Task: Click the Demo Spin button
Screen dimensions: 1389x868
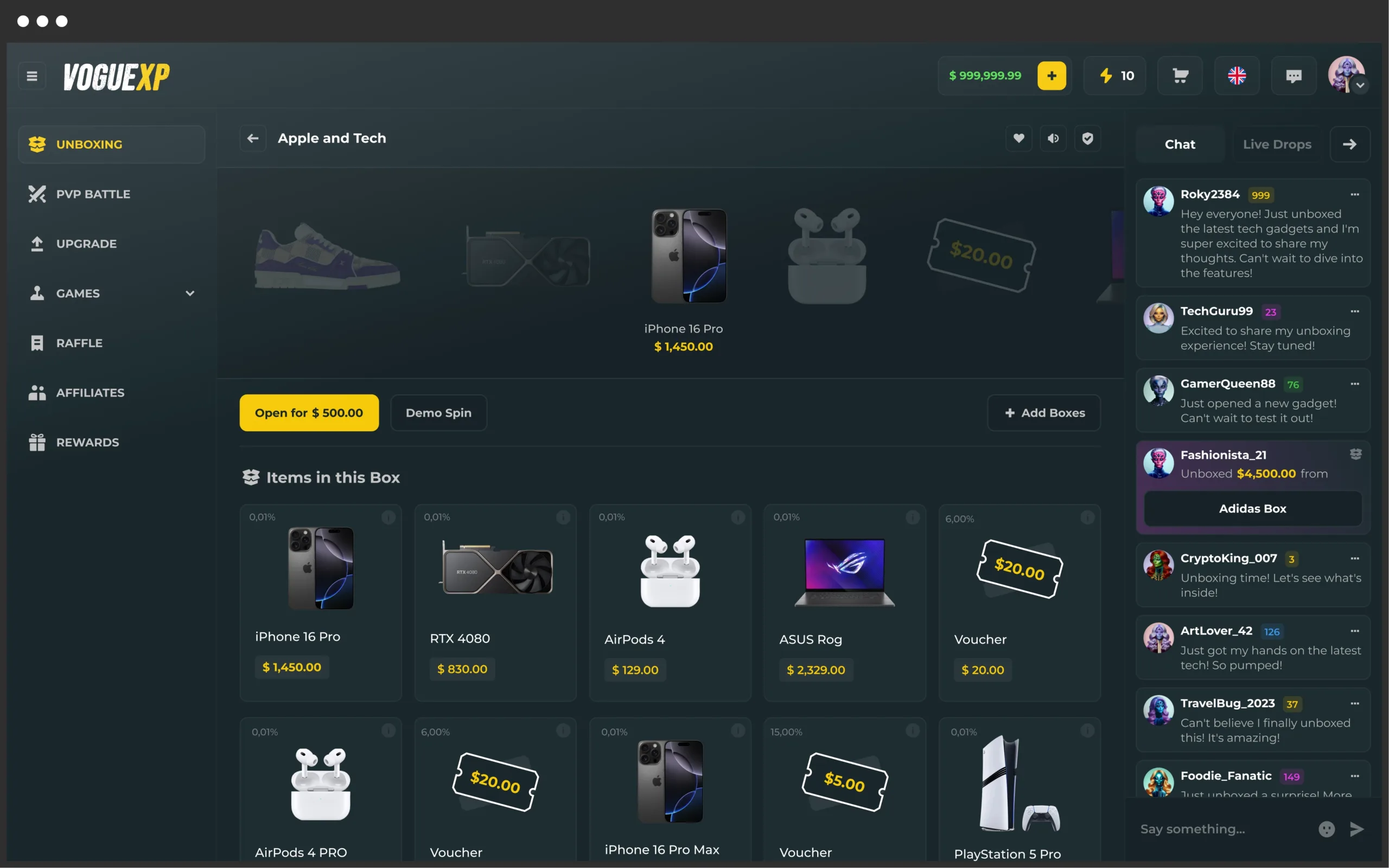Action: pos(438,413)
